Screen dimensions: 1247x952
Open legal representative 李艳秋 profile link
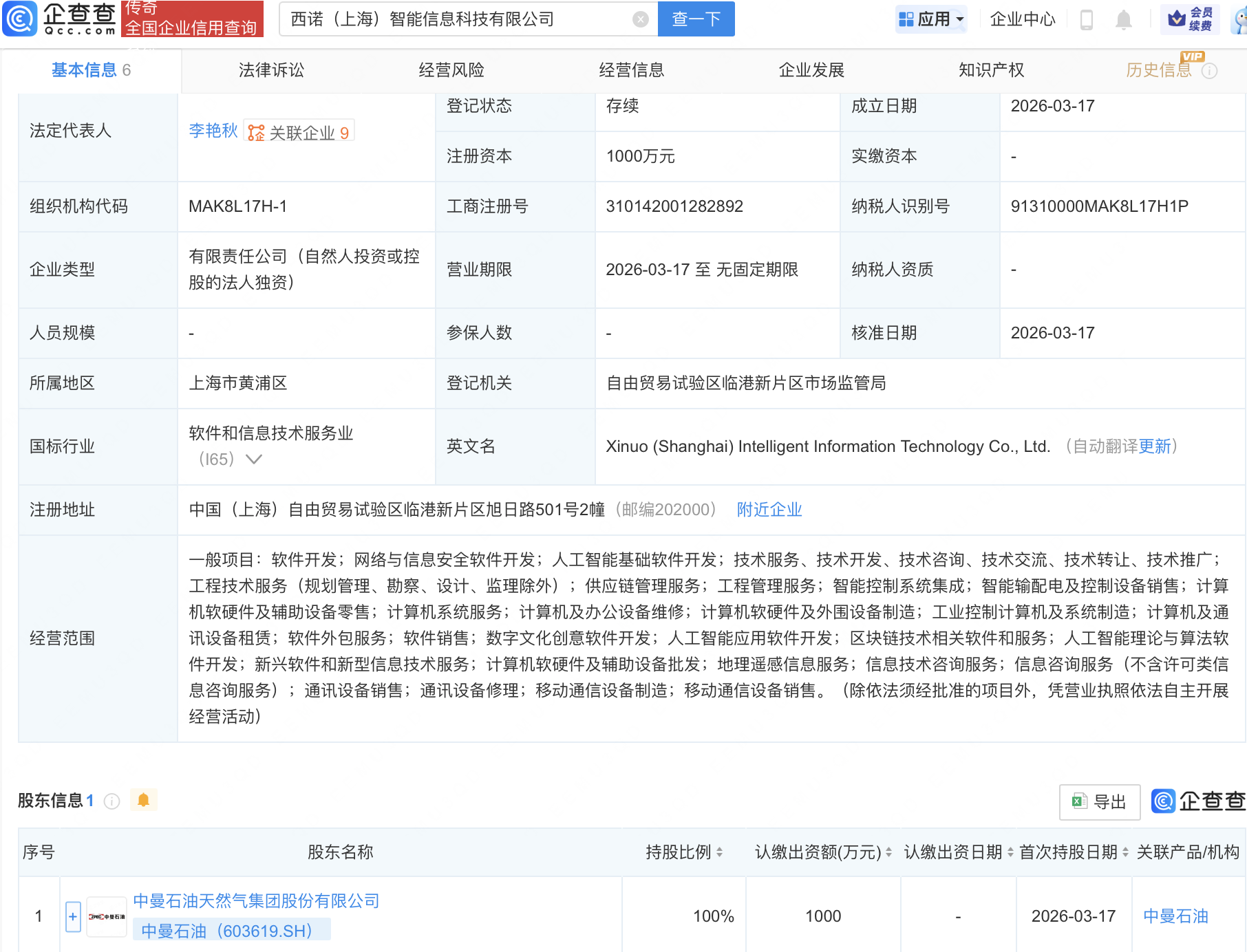212,131
